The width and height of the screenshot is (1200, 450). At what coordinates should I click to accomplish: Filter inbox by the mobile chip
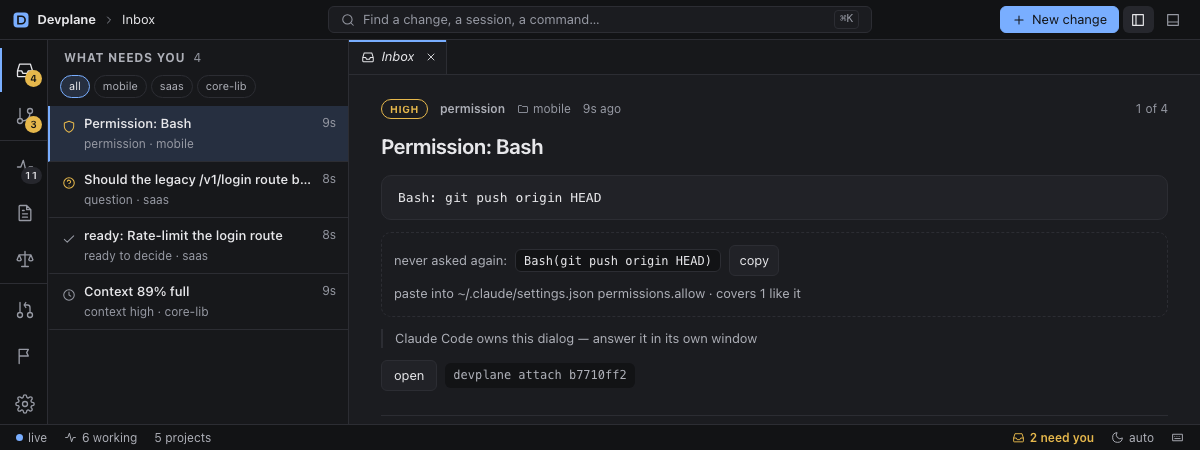click(120, 86)
